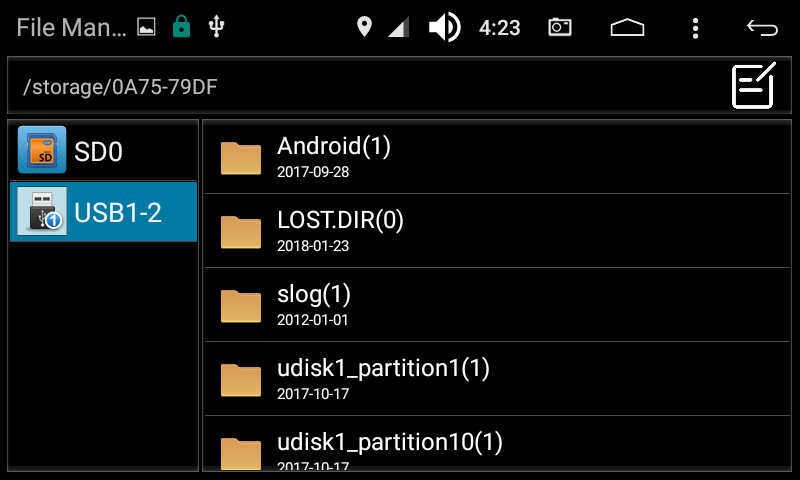Viewport: 800px width, 480px height.
Task: Open the udisk1_partition1(1) folder
Action: click(x=497, y=379)
